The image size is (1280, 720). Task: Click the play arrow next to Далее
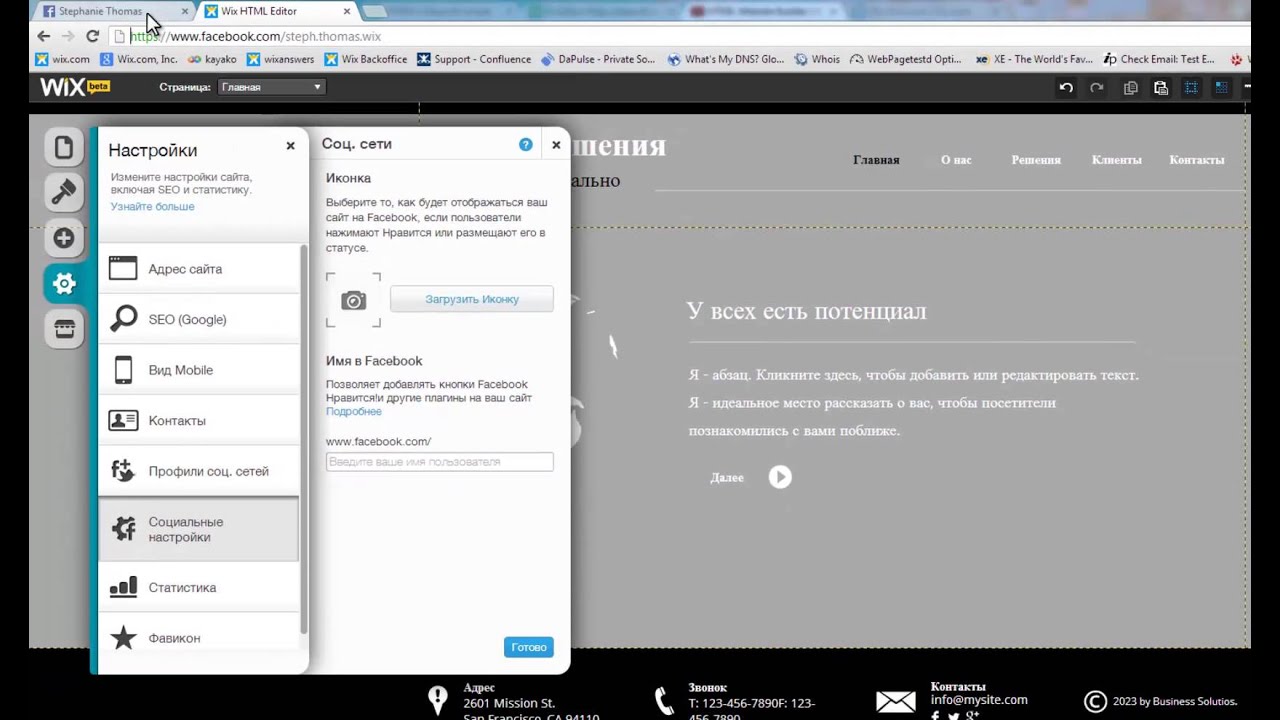click(780, 477)
